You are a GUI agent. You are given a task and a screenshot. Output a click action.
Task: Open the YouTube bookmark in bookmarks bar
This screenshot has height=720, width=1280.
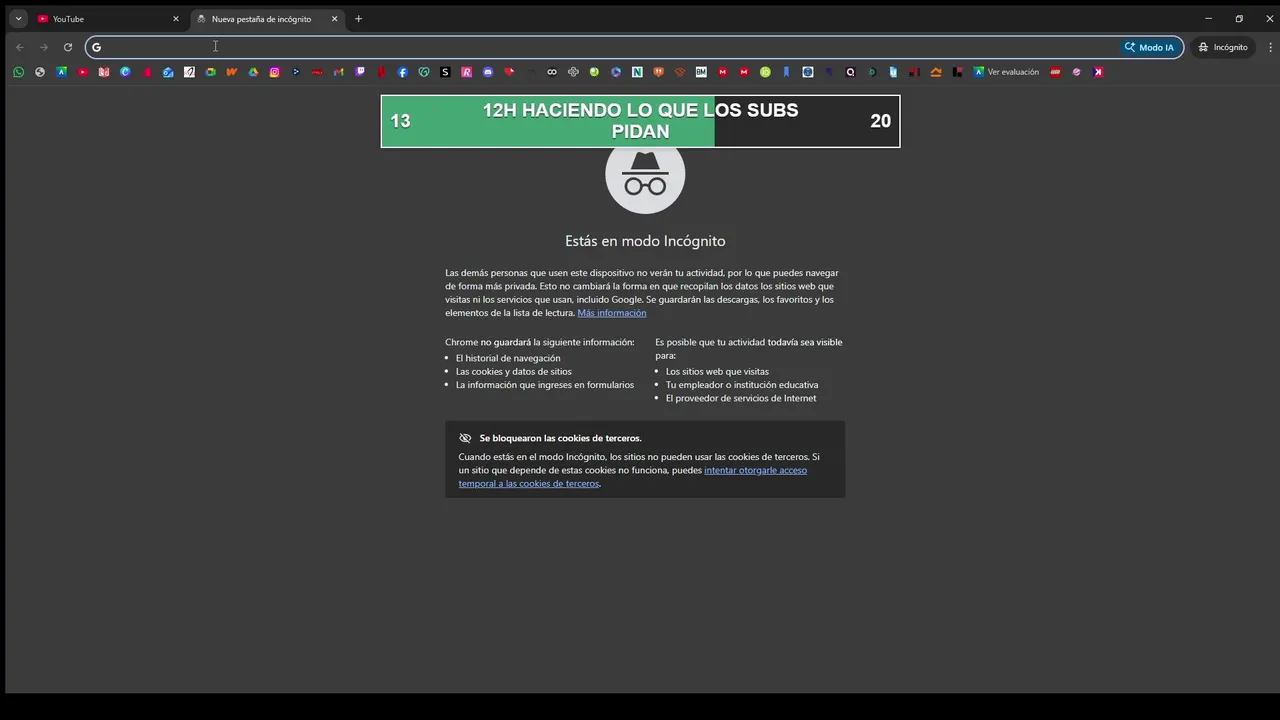coord(83,72)
